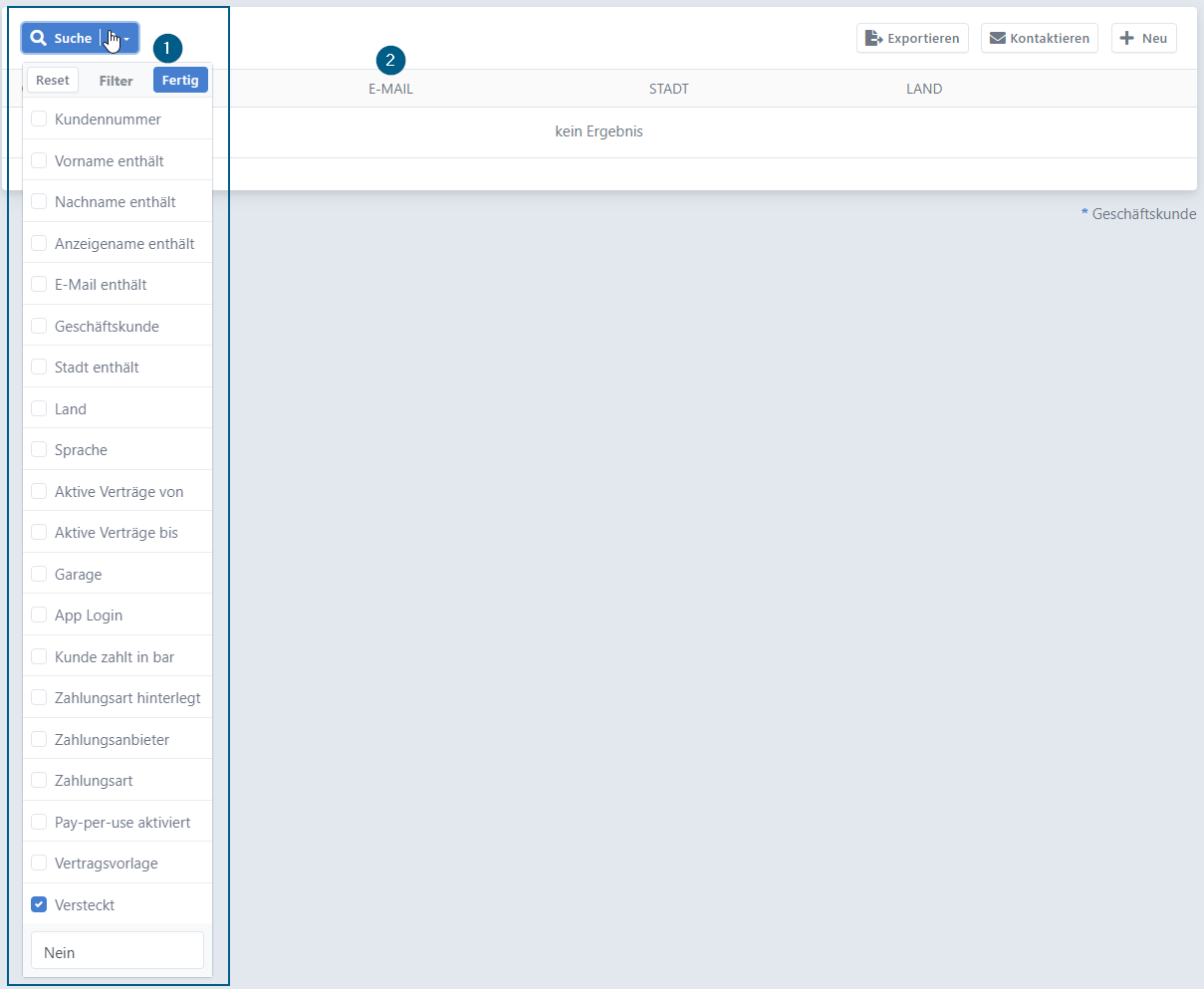Toggle the App Login checkbox
Screen dimensions: 1204x989
coord(39,615)
